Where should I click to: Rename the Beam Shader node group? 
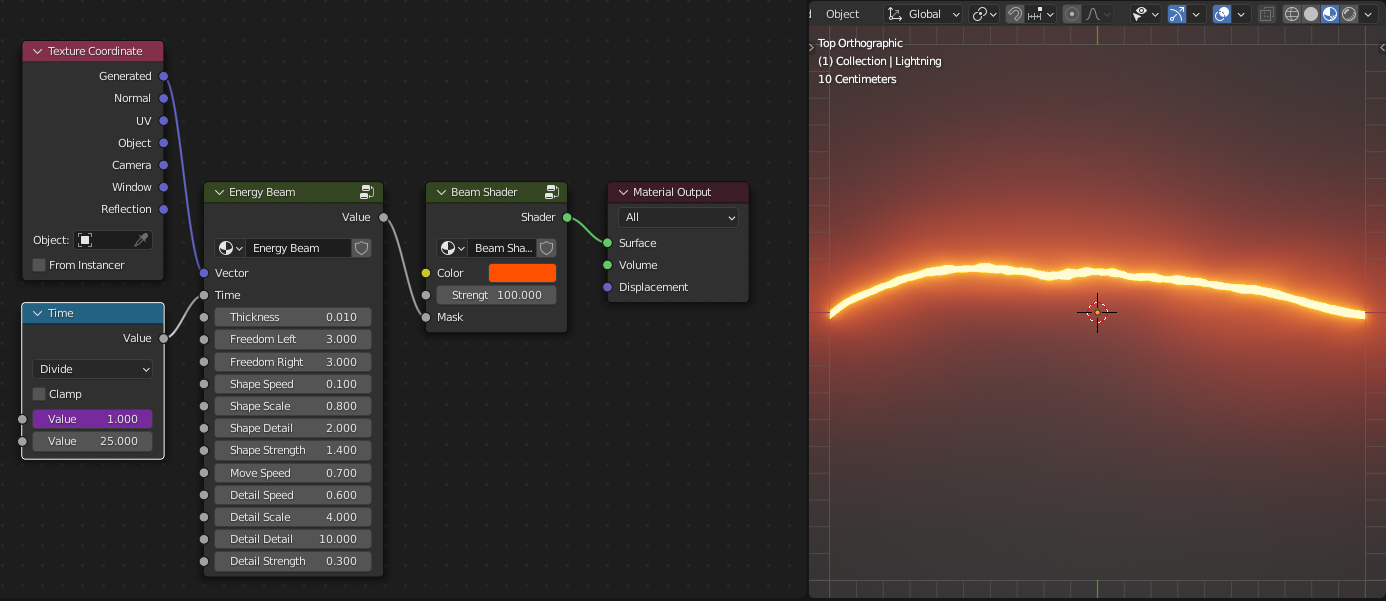[504, 248]
